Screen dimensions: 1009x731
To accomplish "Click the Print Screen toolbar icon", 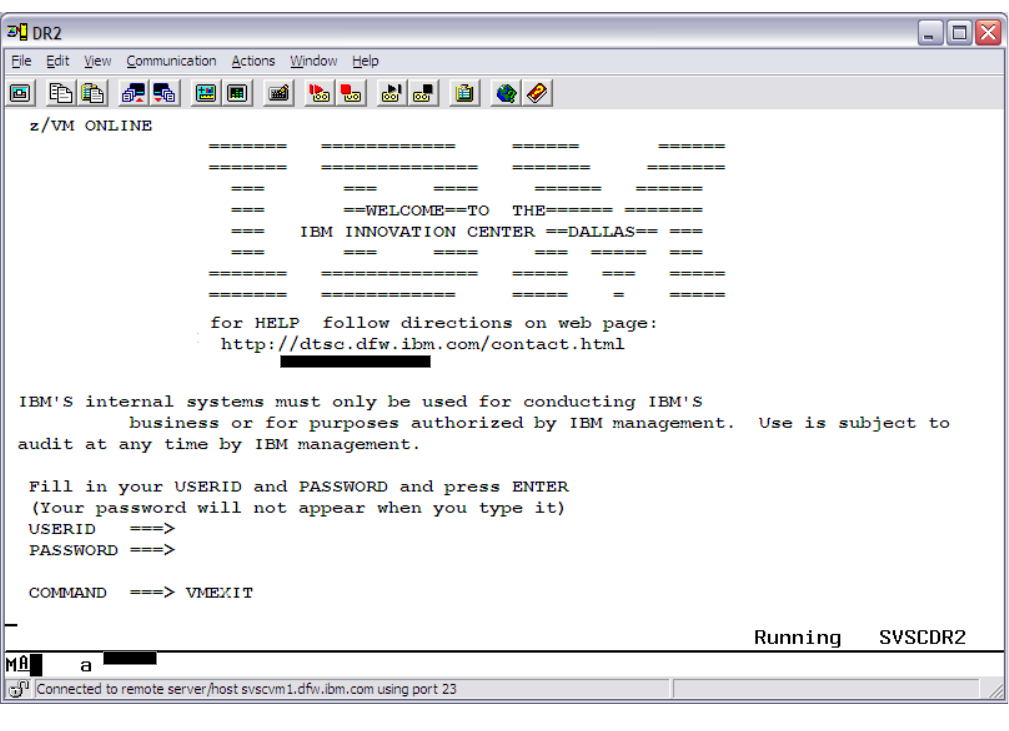I will click(x=21, y=93).
